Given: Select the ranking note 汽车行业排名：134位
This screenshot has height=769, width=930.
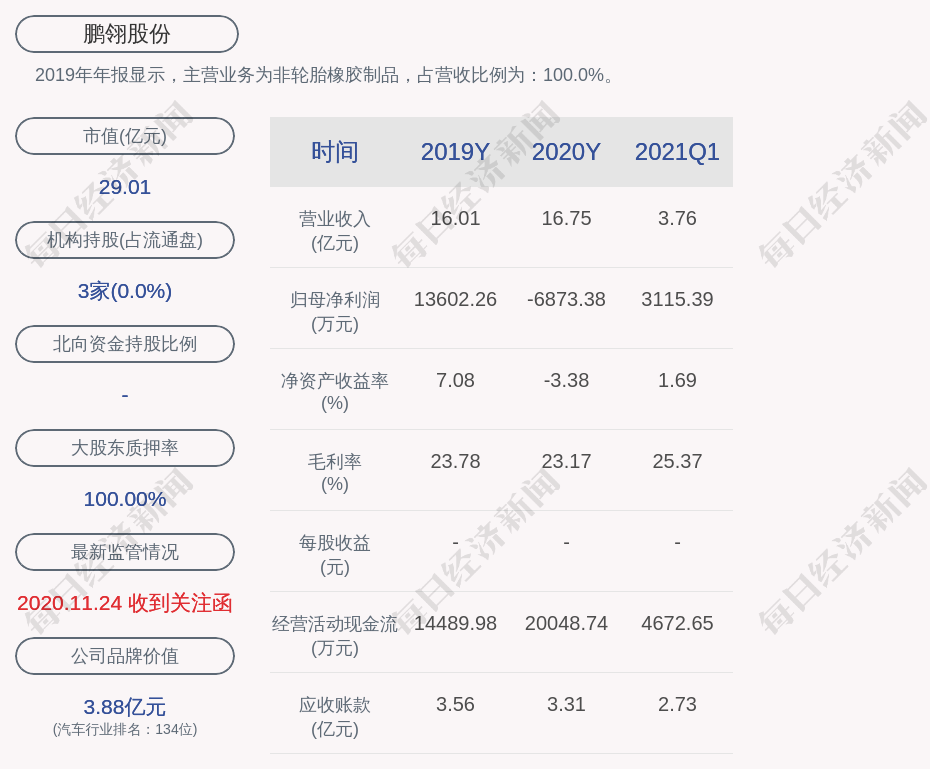Looking at the screenshot, I should click(x=125, y=729).
